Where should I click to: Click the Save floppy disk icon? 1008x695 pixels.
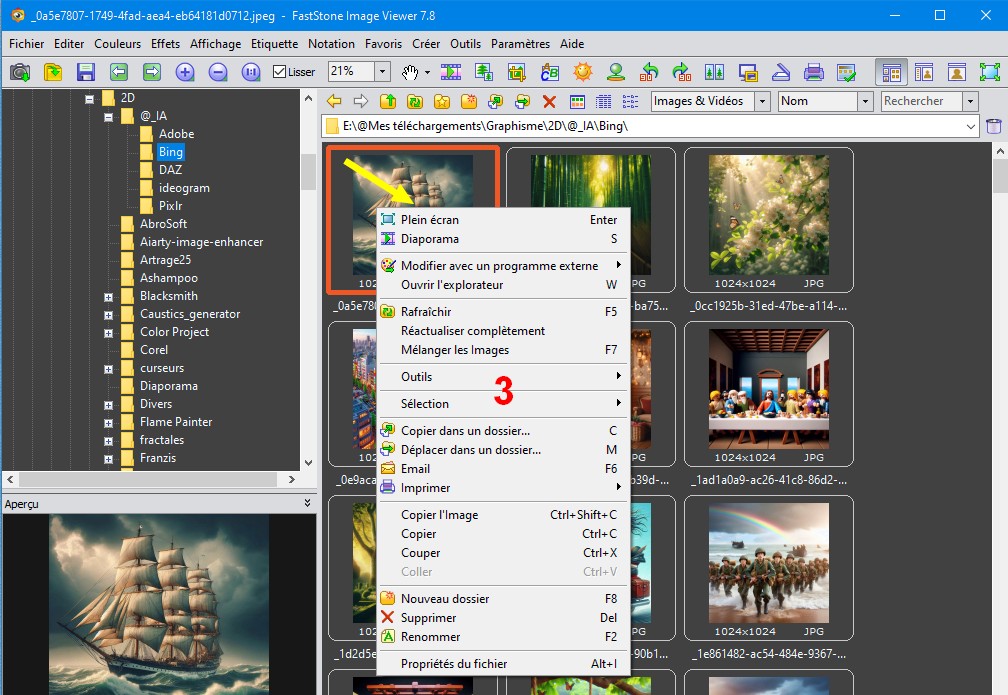pos(86,71)
